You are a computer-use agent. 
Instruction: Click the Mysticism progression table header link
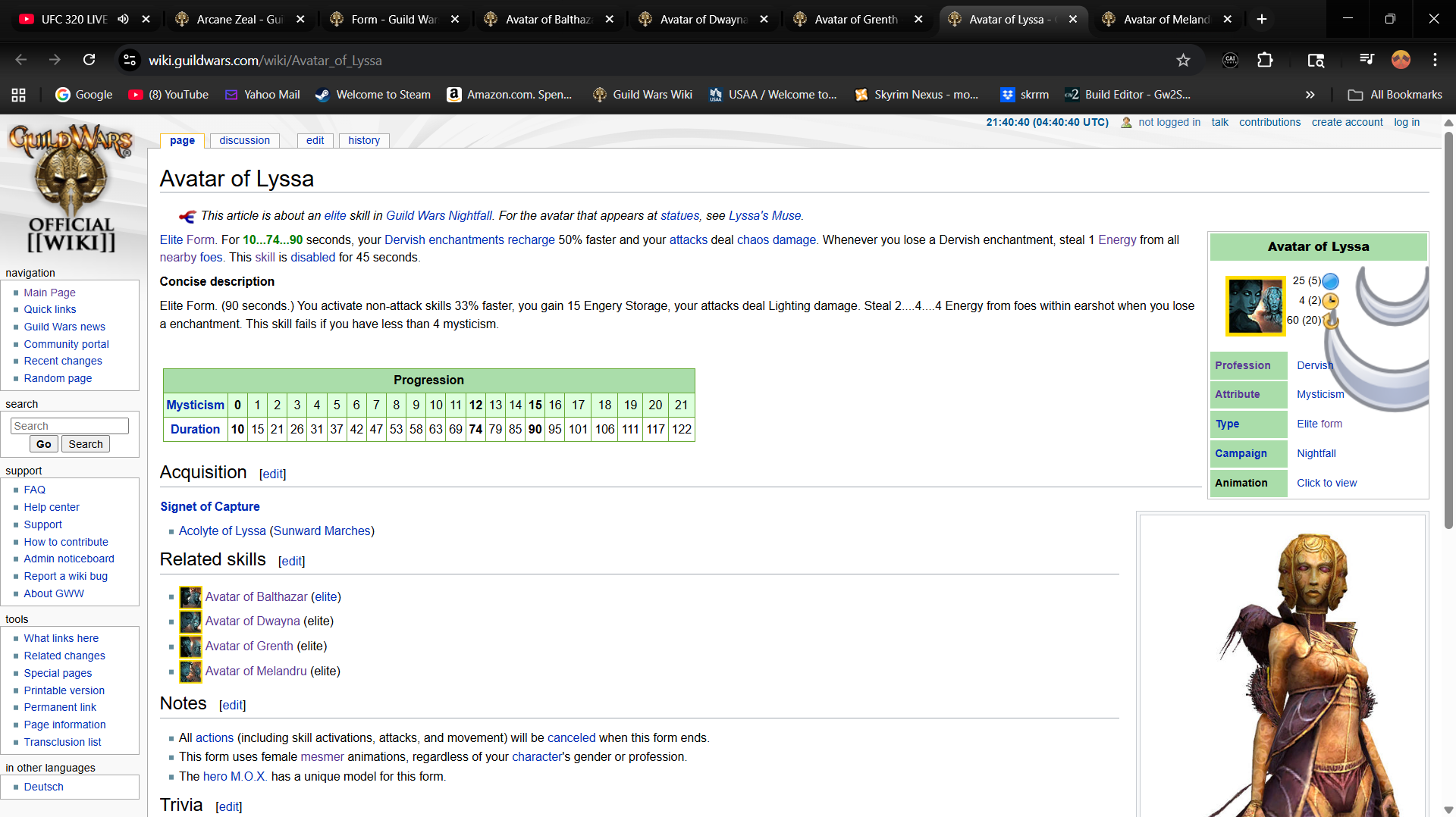pyautogui.click(x=196, y=405)
